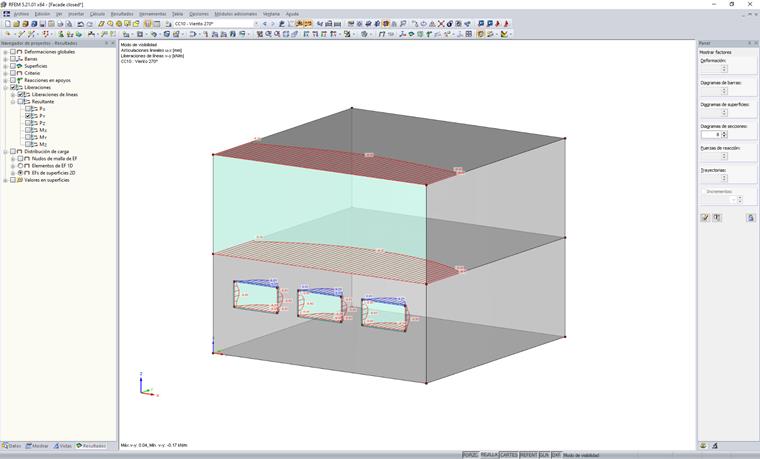
Task: Expand the Deformaciones globales tree node
Action: [6, 52]
